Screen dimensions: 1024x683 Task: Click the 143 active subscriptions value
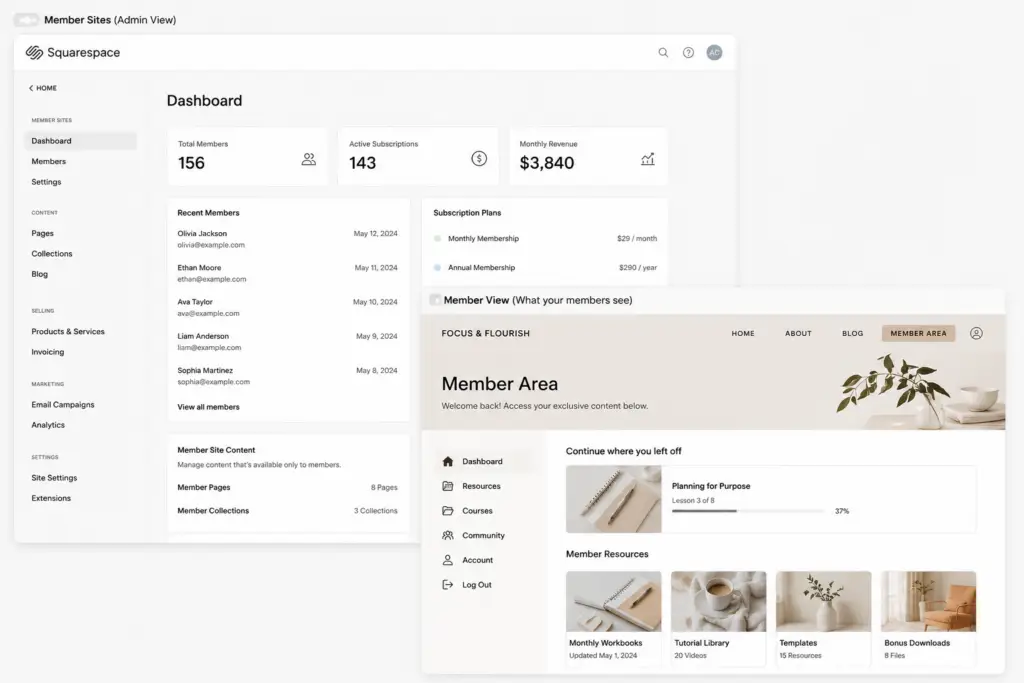(362, 163)
